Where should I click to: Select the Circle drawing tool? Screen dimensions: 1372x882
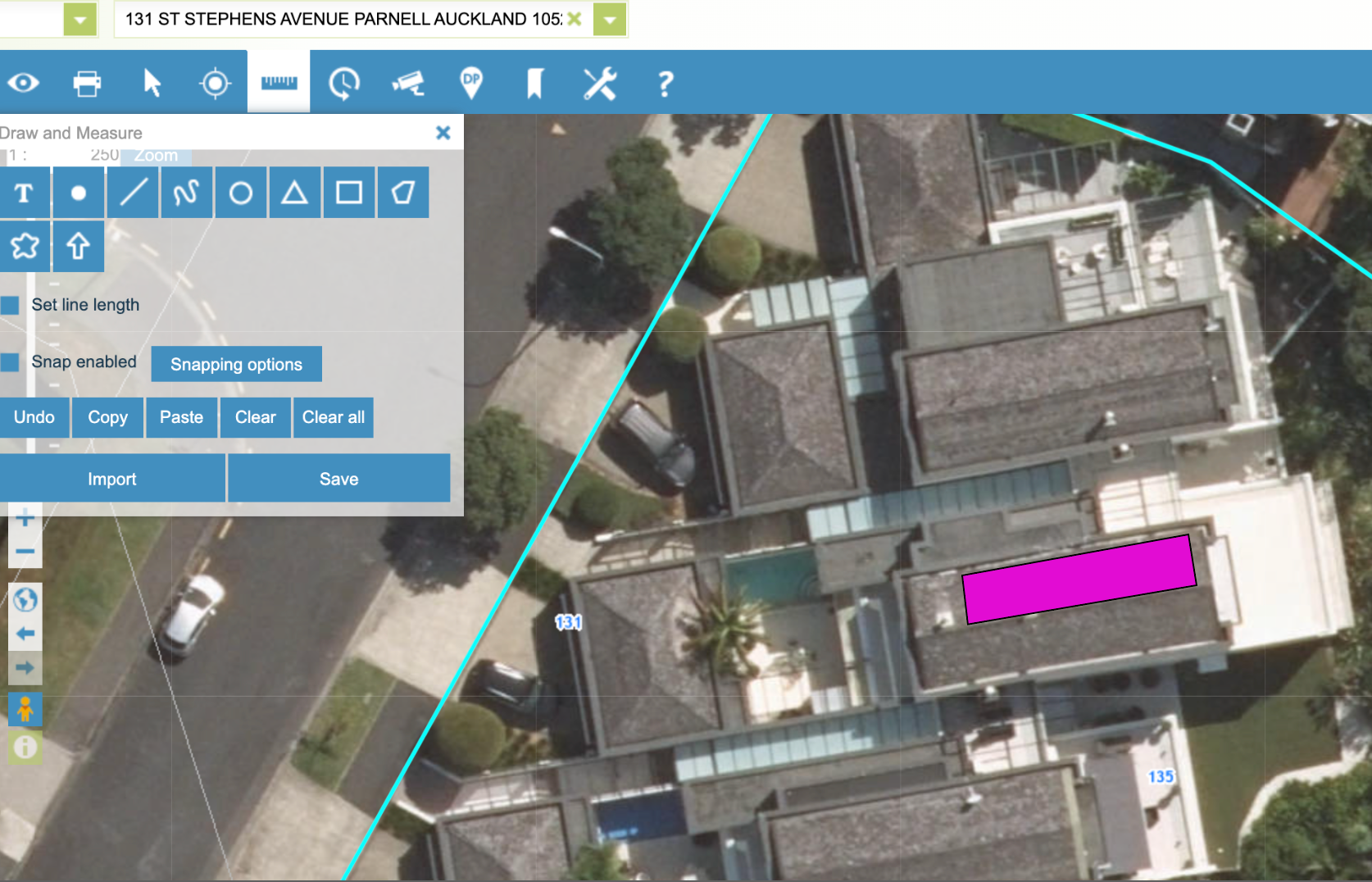tap(241, 193)
